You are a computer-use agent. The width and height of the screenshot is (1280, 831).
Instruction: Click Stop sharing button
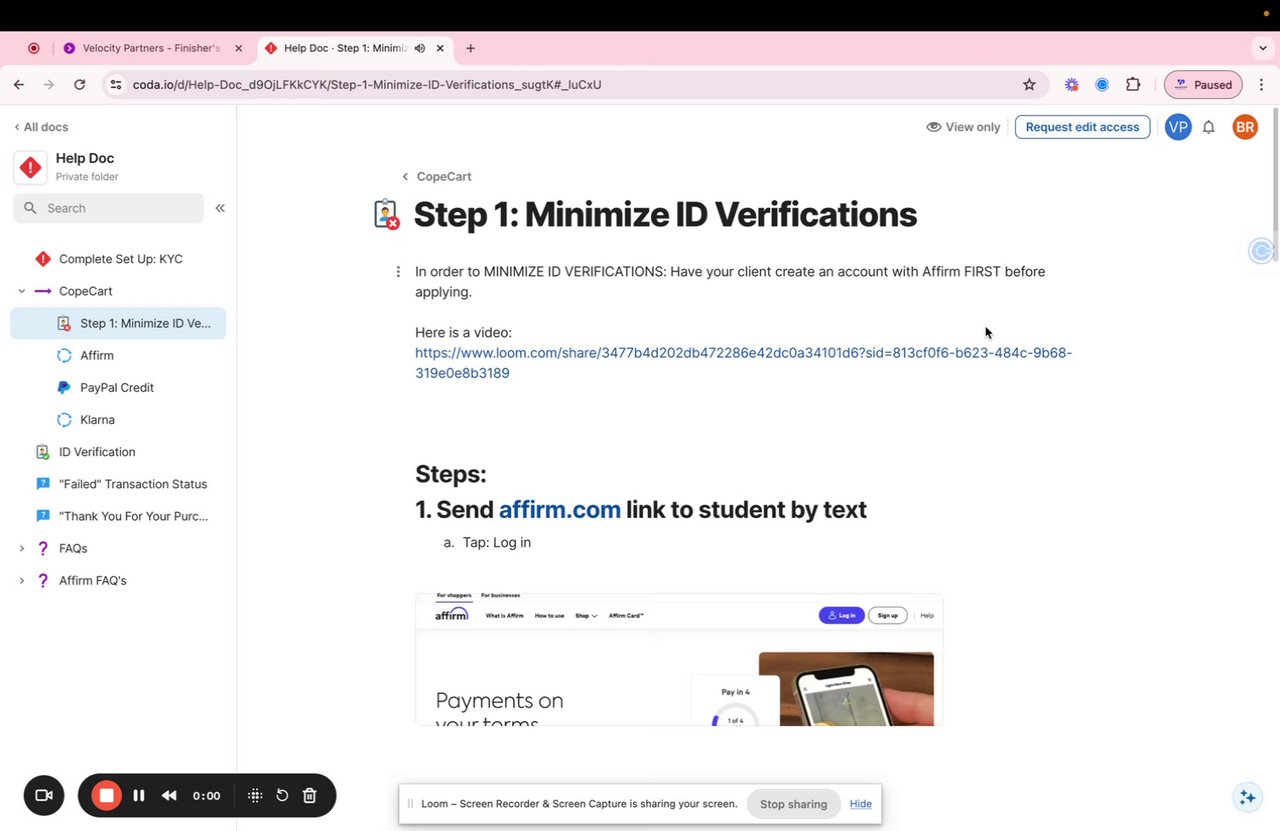[x=793, y=804]
